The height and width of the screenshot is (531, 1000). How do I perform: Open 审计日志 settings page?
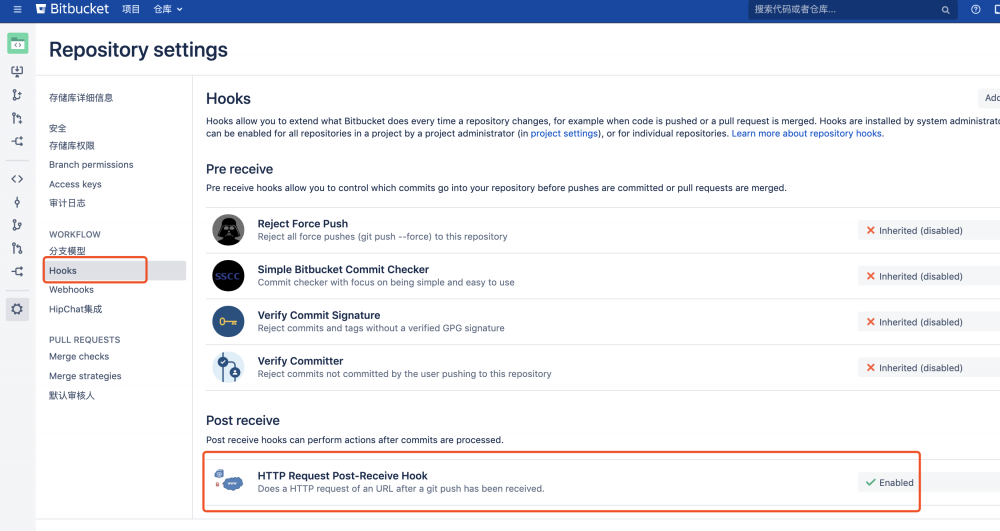(x=67, y=203)
